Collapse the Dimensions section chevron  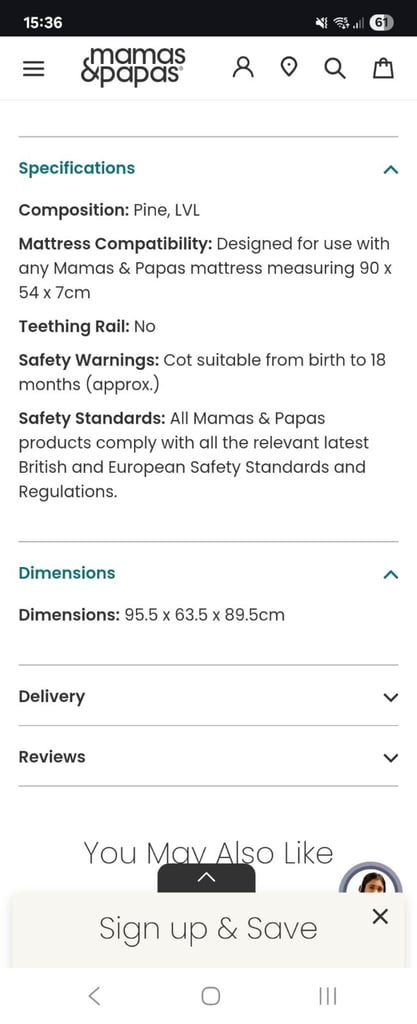pos(390,575)
